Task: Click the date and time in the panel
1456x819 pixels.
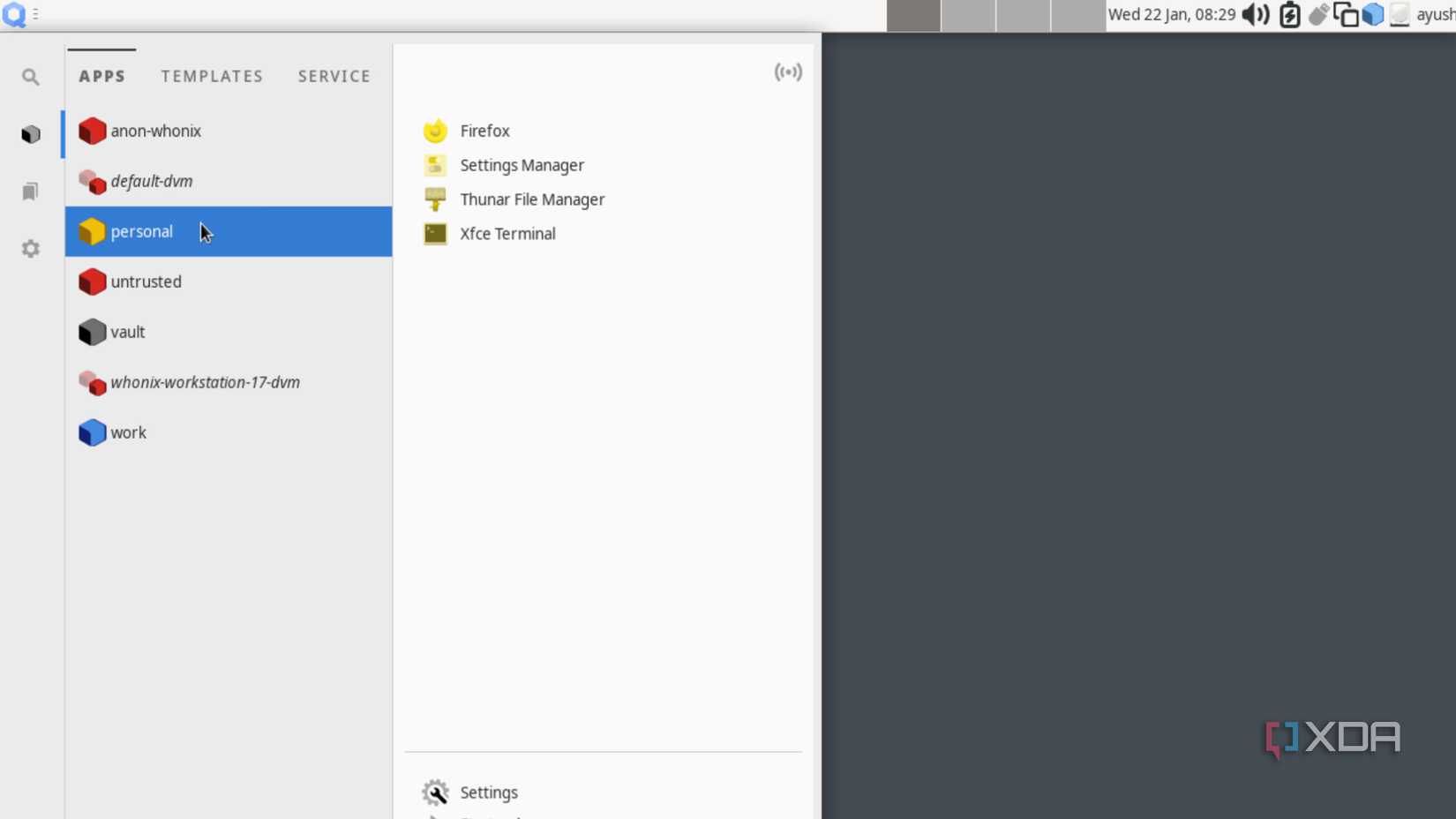Action: click(1171, 14)
